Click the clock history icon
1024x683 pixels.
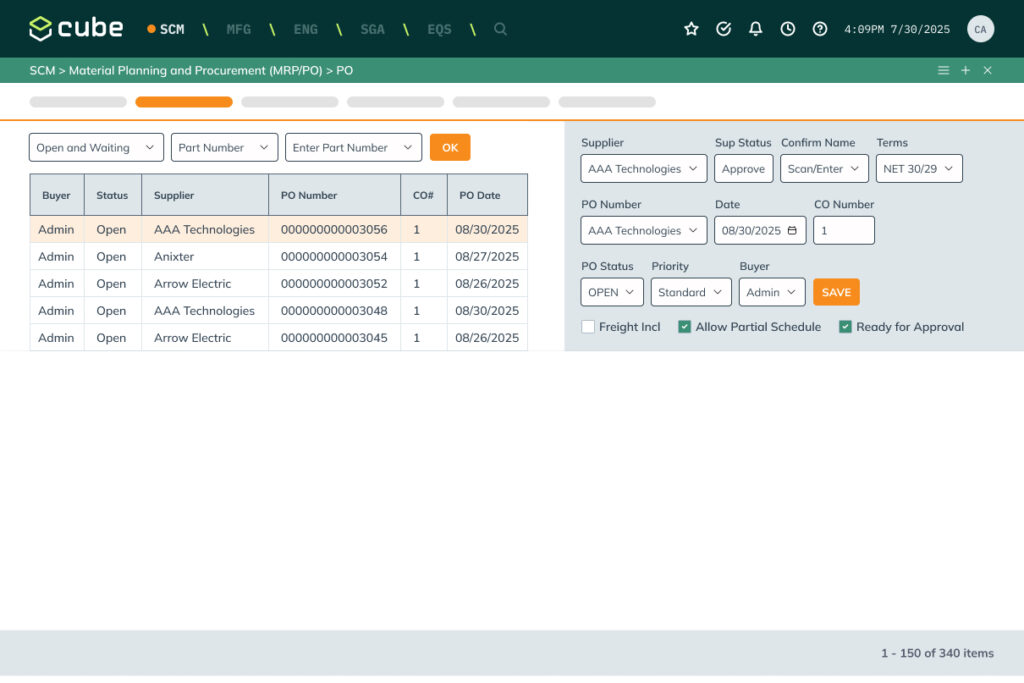pos(788,29)
